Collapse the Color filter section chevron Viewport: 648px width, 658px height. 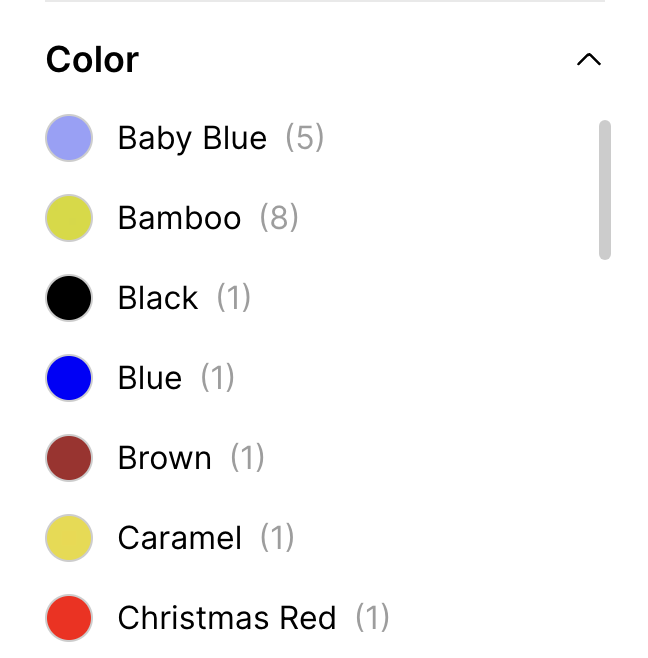tap(589, 60)
